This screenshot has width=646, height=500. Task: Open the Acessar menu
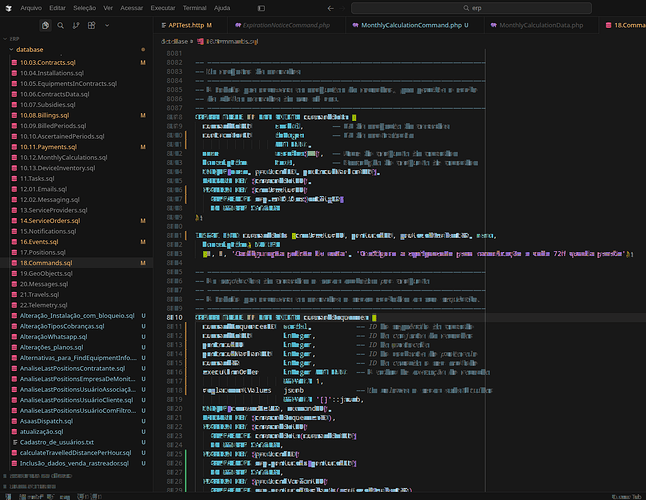tap(131, 8)
